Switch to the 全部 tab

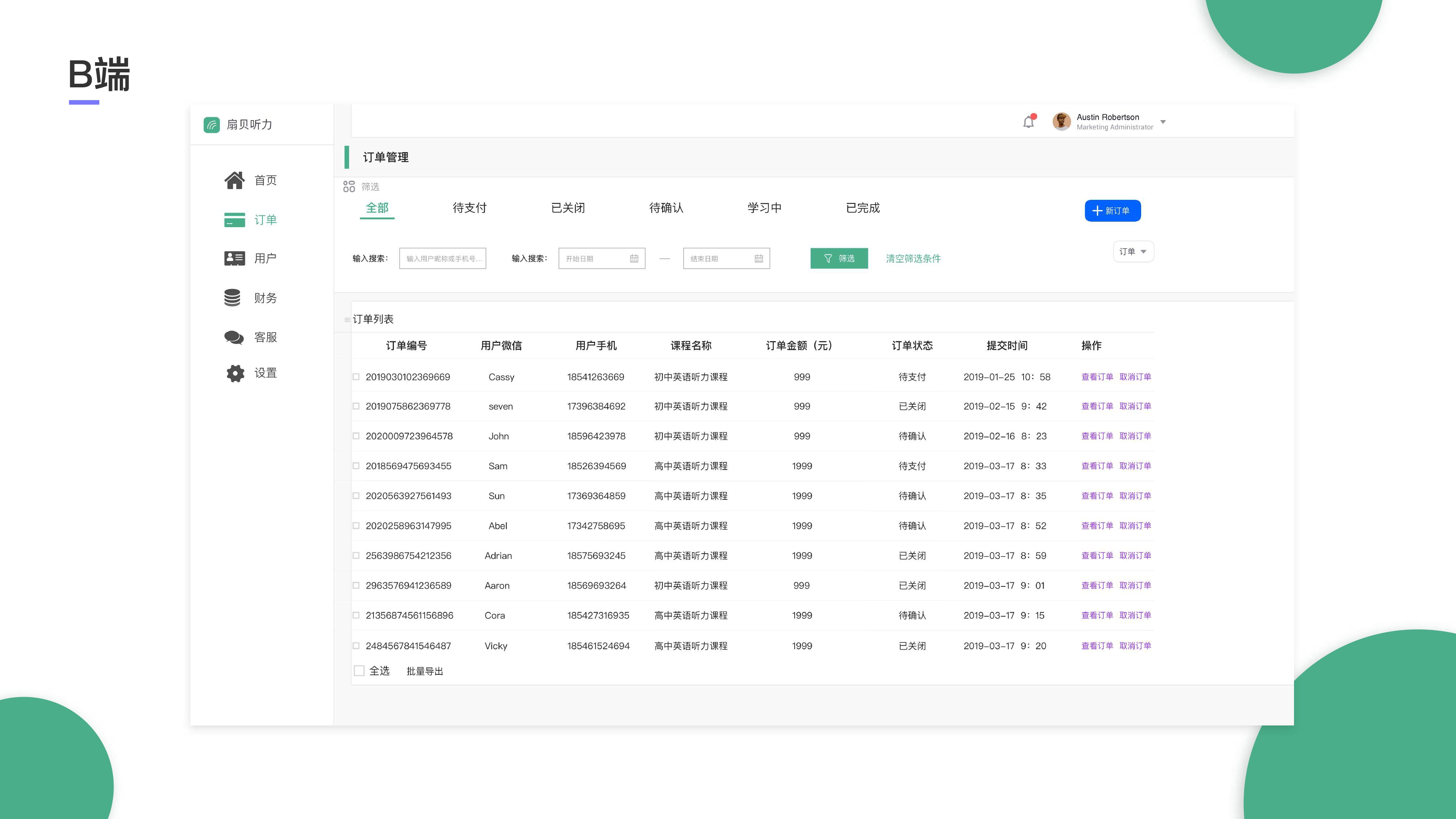coord(377,208)
